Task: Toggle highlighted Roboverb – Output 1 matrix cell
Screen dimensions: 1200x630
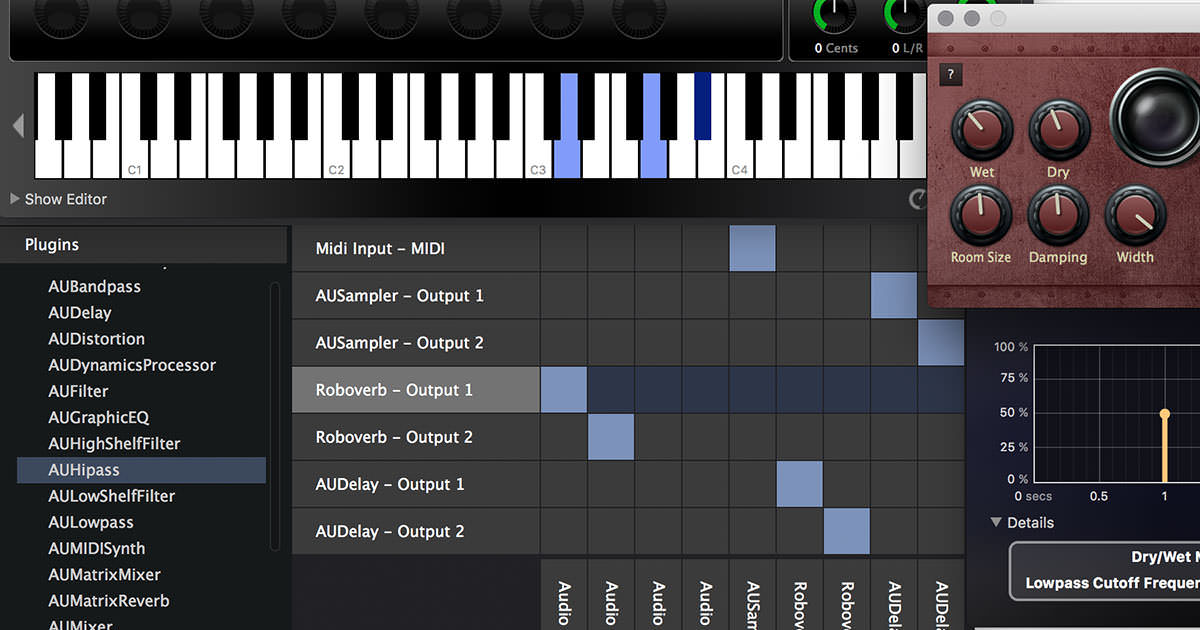Action: point(564,390)
